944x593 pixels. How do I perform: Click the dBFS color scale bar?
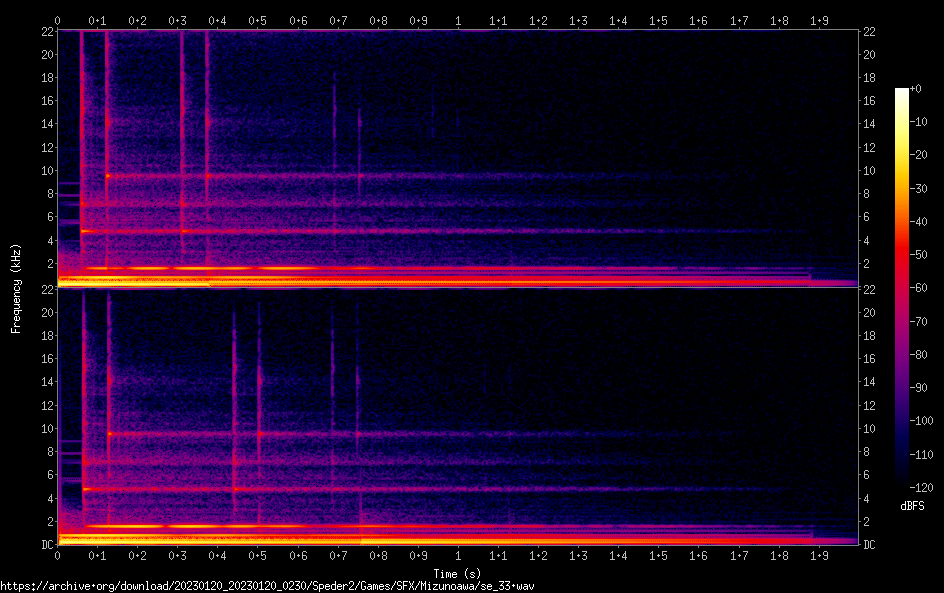[x=902, y=290]
